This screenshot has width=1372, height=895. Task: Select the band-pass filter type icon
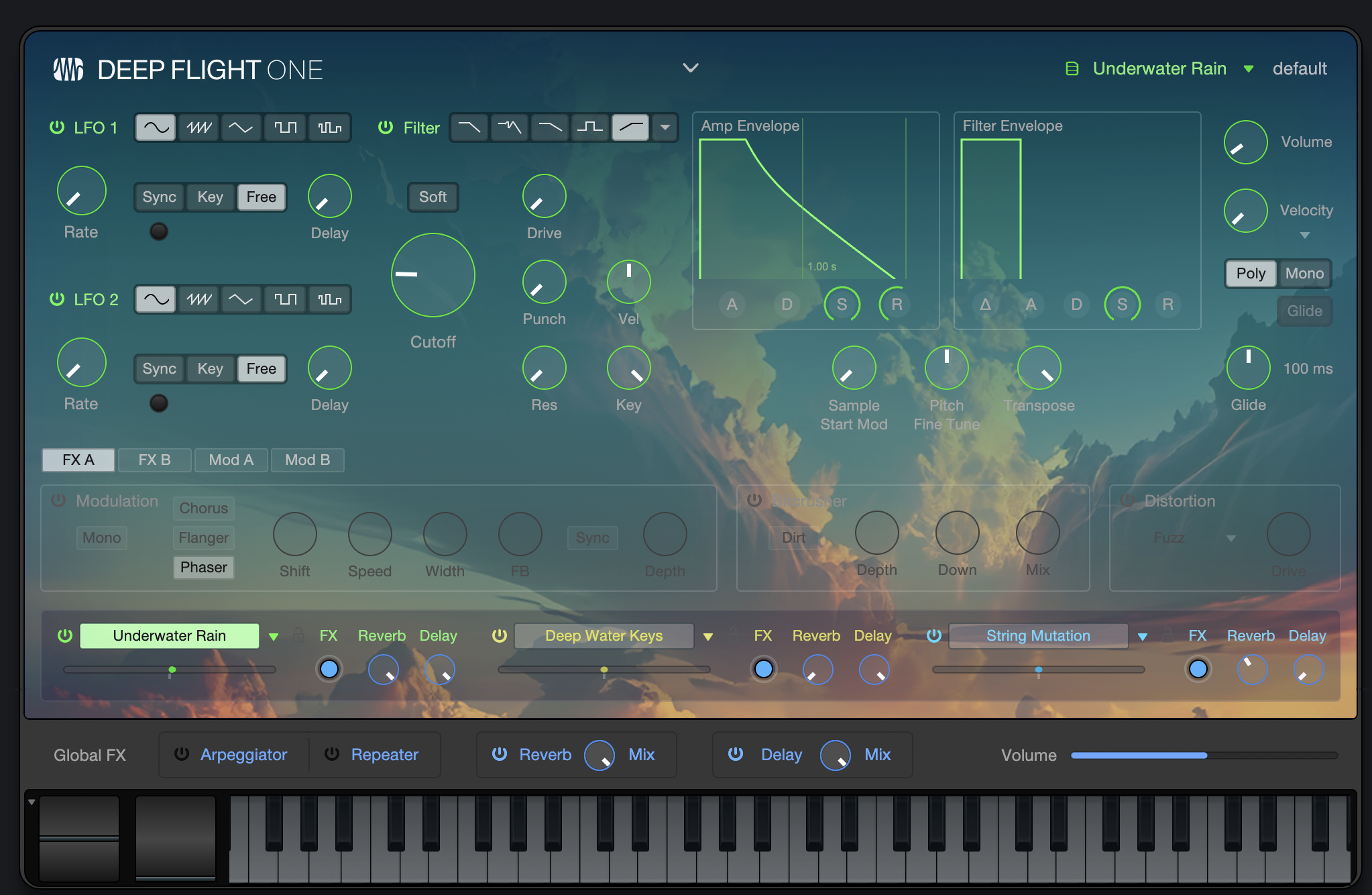[x=590, y=127]
